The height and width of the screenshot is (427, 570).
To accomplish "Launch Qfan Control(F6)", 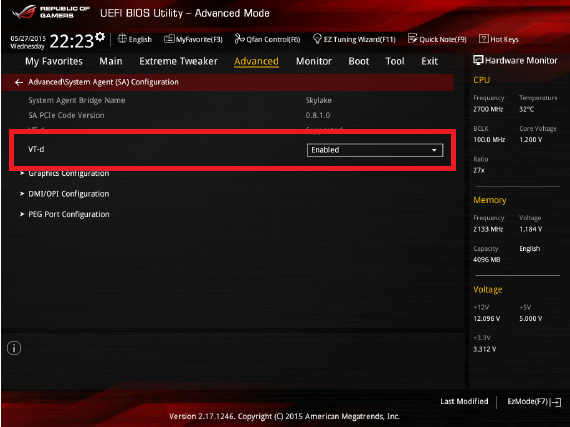I will [x=267, y=39].
